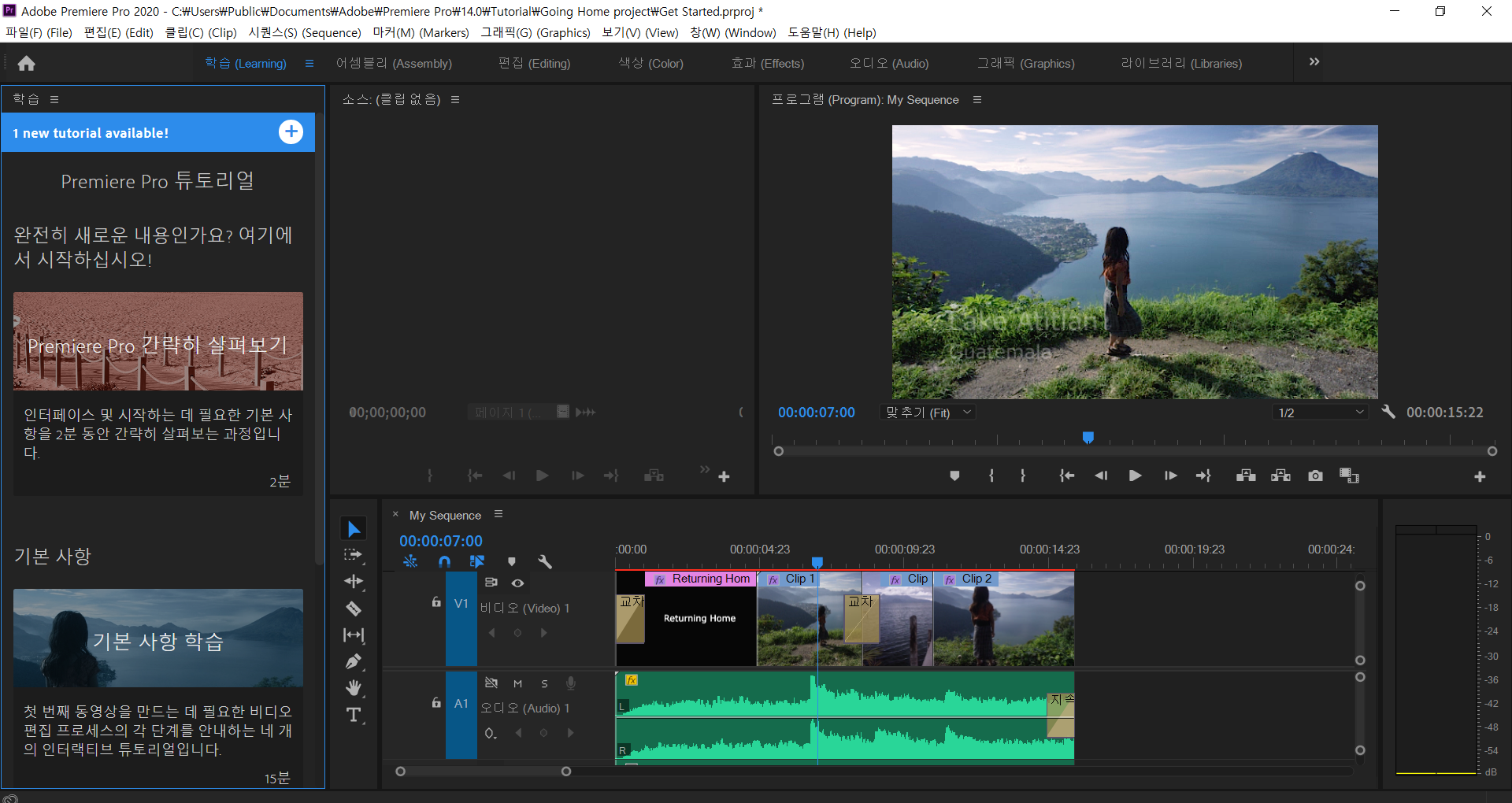Image resolution: width=1512 pixels, height=803 pixels.
Task: Play the Program monitor sequence
Action: pos(1135,476)
